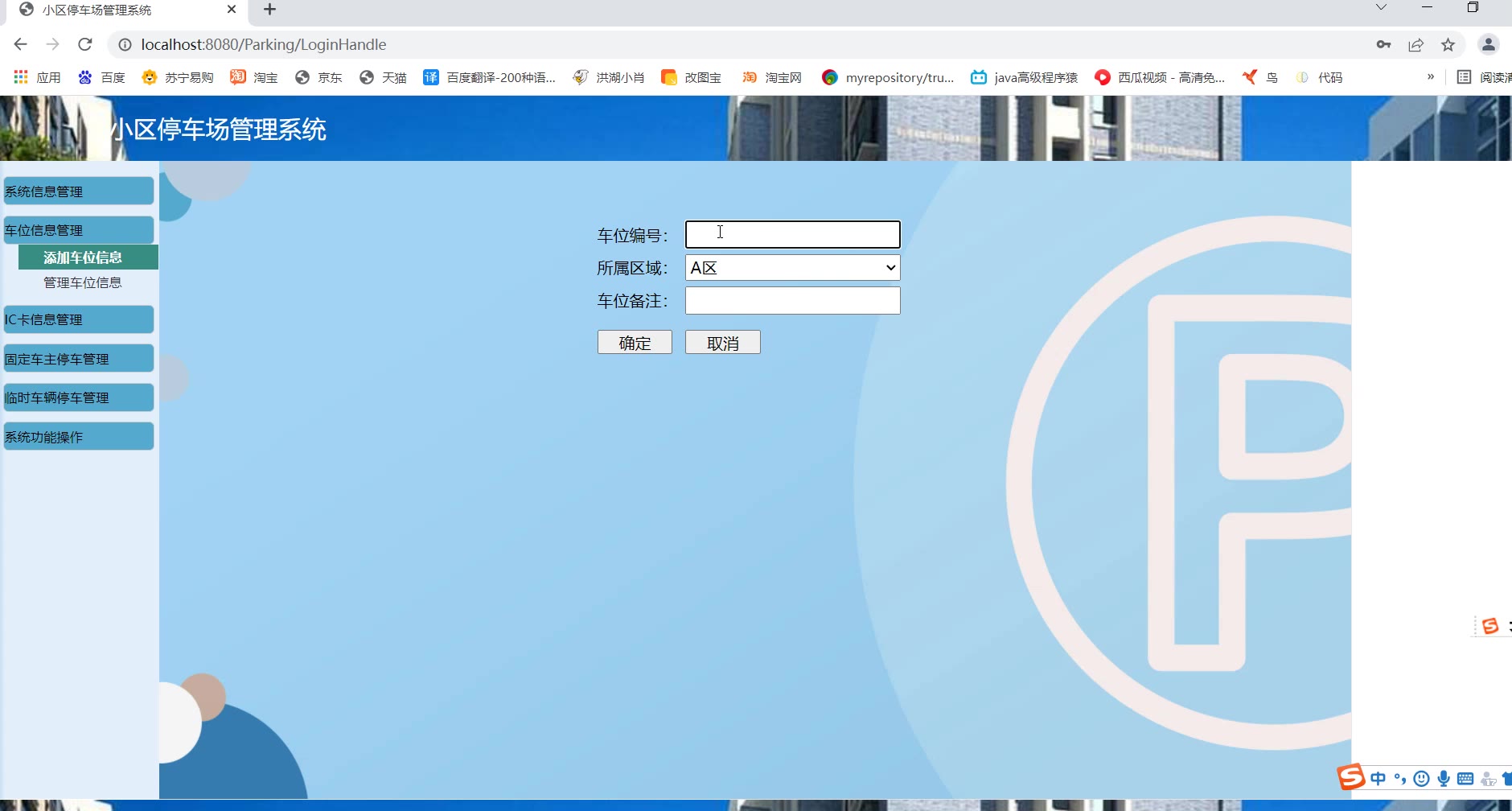
Task: Open the profile avatar icon
Action: pos(1489,44)
